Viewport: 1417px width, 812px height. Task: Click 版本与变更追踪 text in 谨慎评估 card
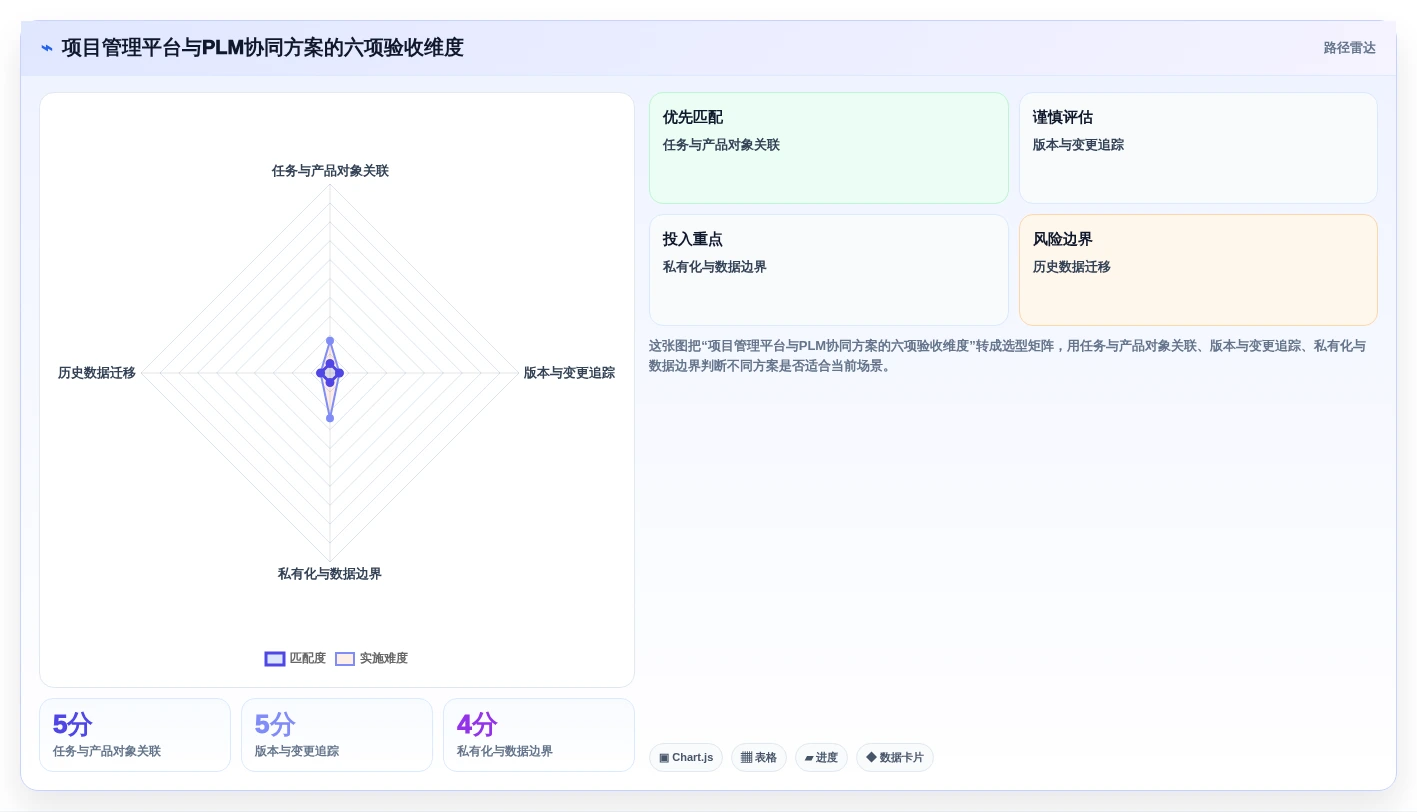[1078, 145]
